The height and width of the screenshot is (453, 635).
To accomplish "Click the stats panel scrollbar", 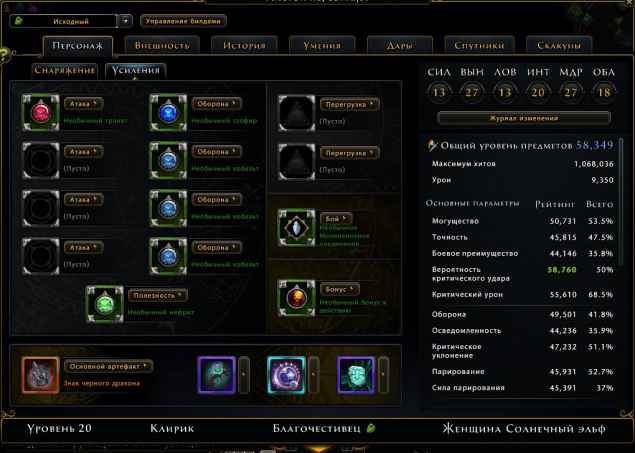I will pos(622,202).
